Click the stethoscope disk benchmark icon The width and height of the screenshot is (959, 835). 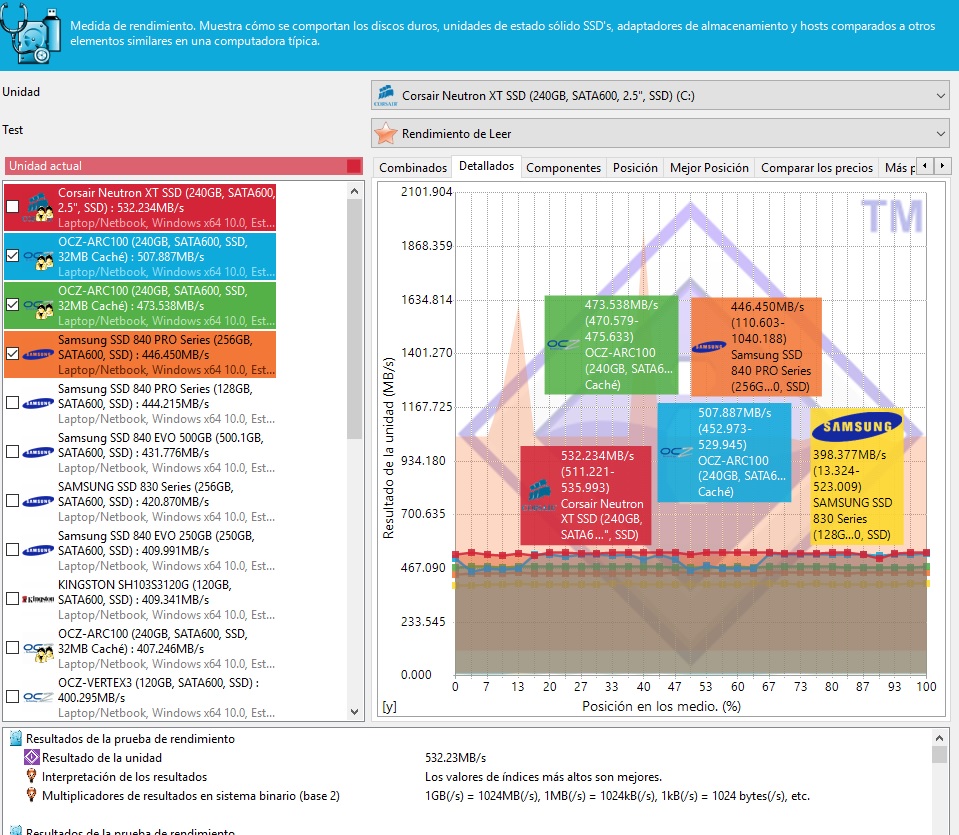pyautogui.click(x=31, y=34)
